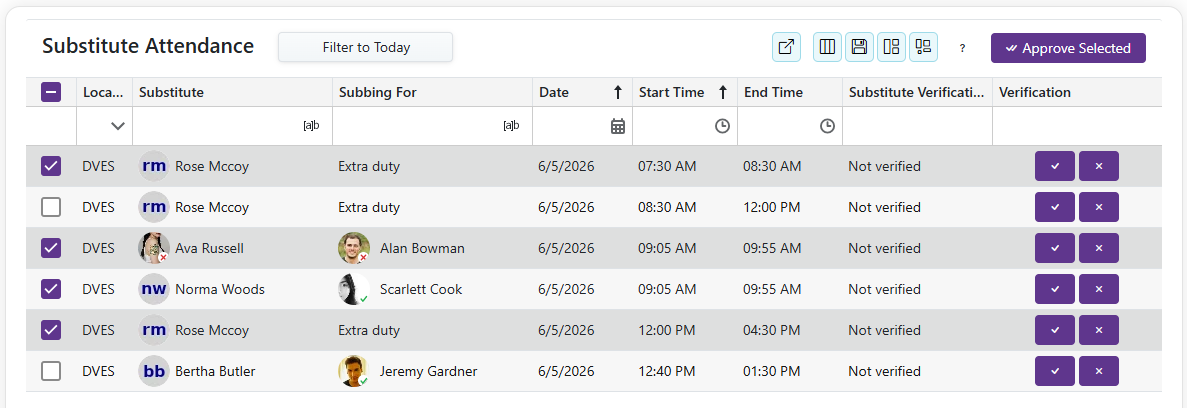1187x408 pixels.
Task: Sort by the Substitute column header
Action: click(x=232, y=92)
